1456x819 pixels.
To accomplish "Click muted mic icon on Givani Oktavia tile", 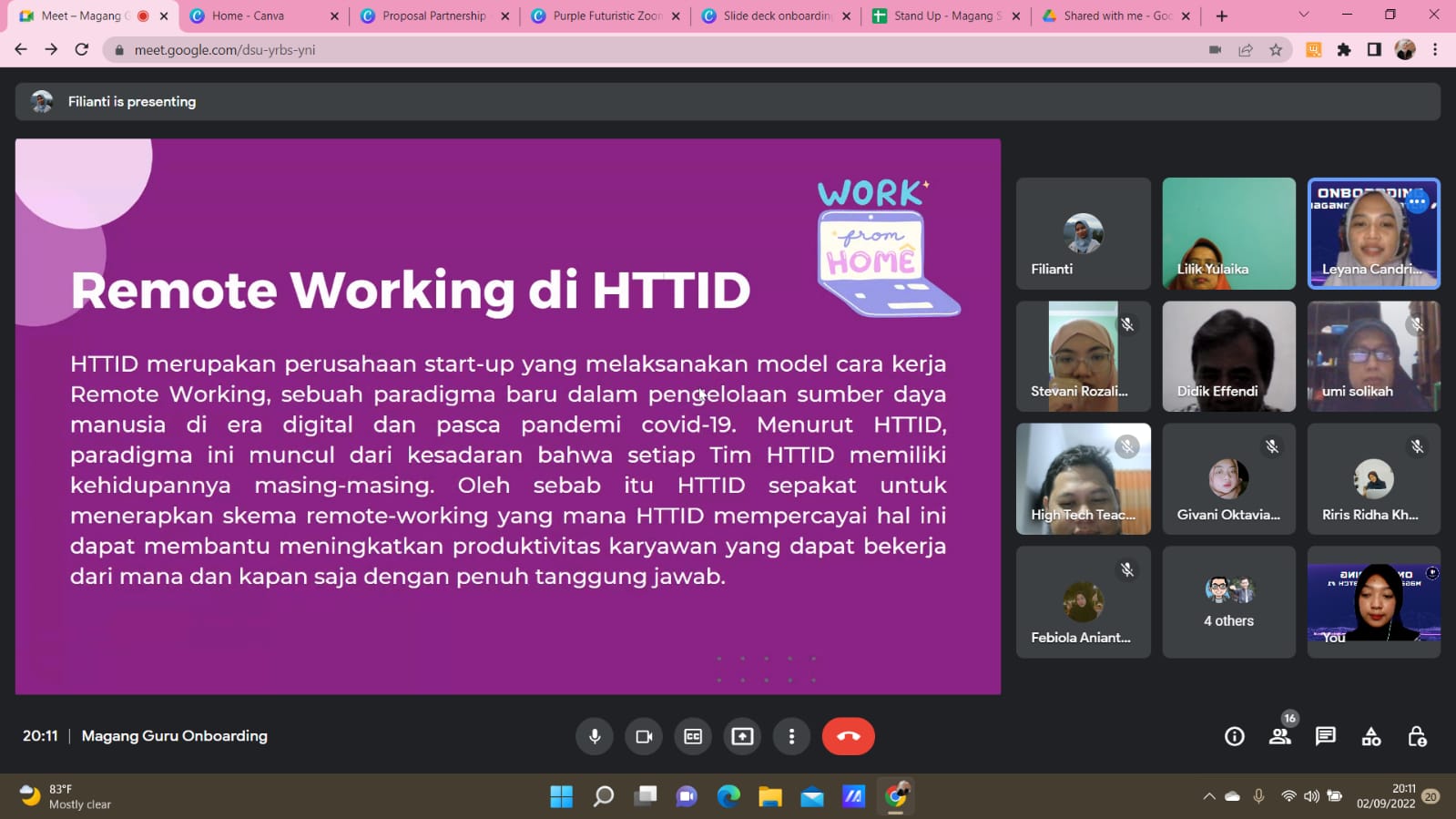I will [1272, 446].
